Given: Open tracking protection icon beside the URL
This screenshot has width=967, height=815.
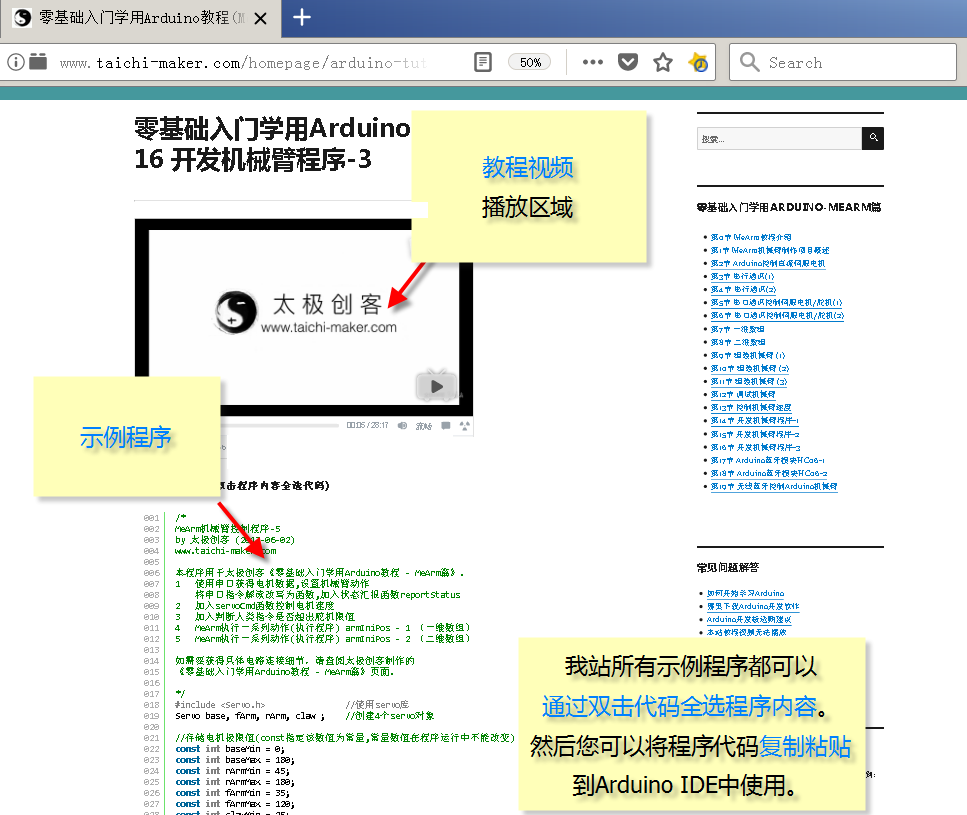Looking at the screenshot, I should 38,62.
